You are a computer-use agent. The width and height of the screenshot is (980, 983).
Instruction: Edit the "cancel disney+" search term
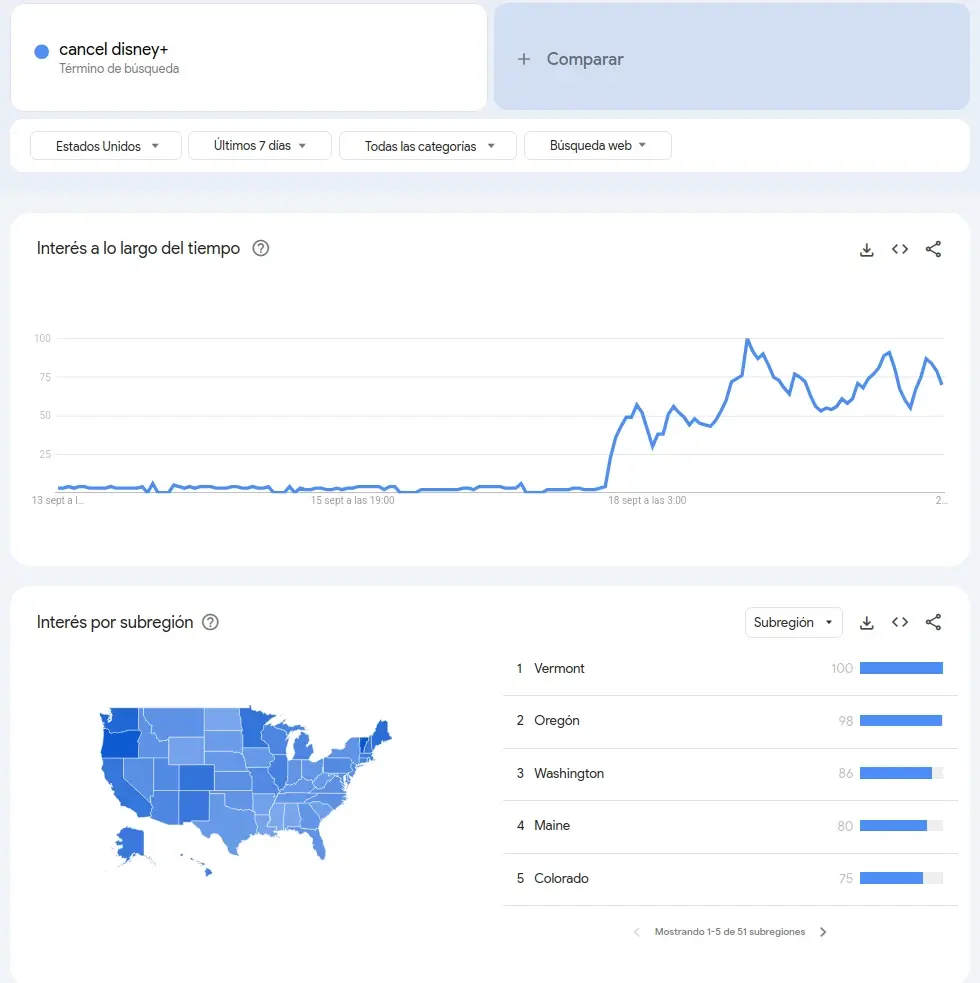pos(114,50)
